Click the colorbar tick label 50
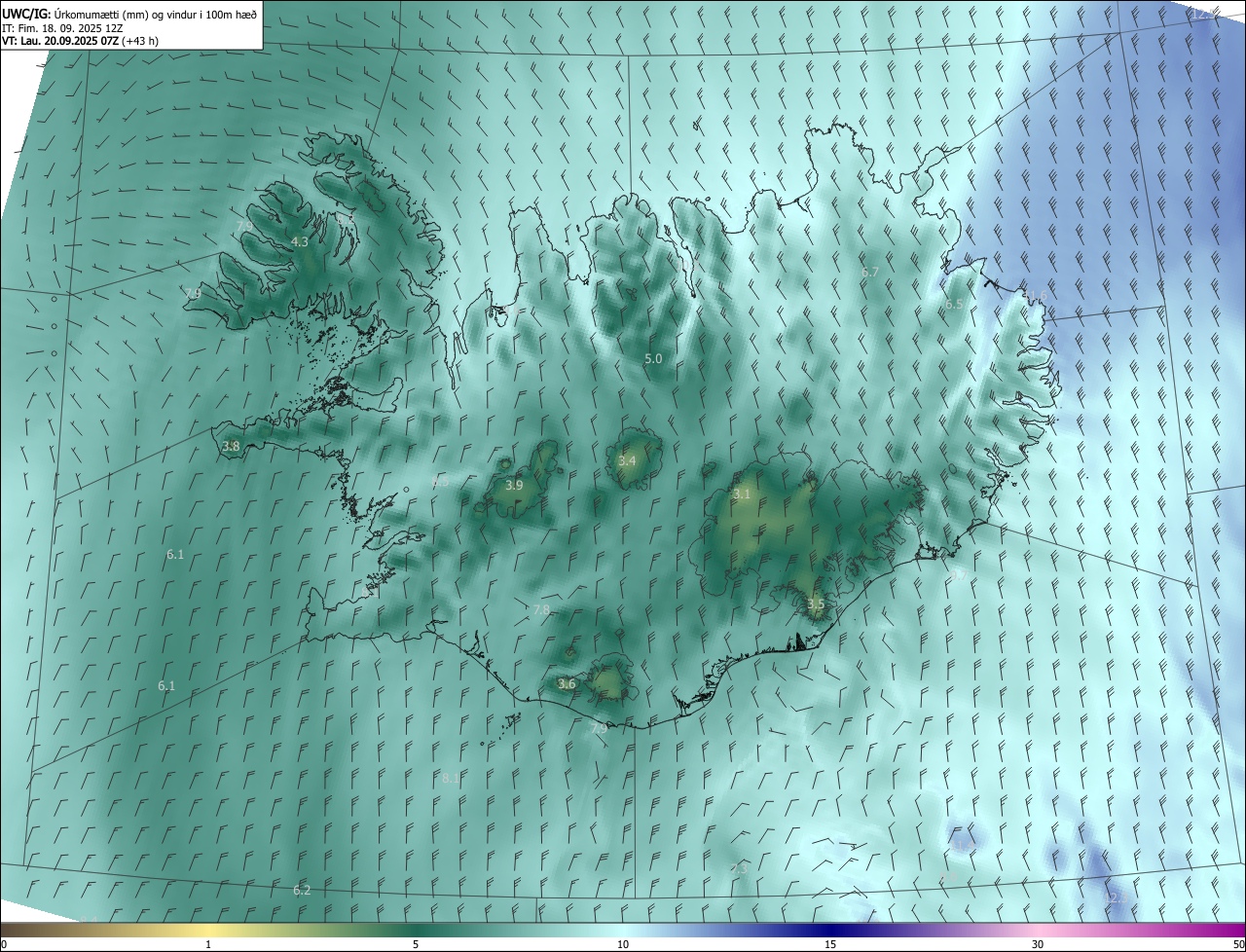Screen dimensions: 1246x952 click(1238, 944)
